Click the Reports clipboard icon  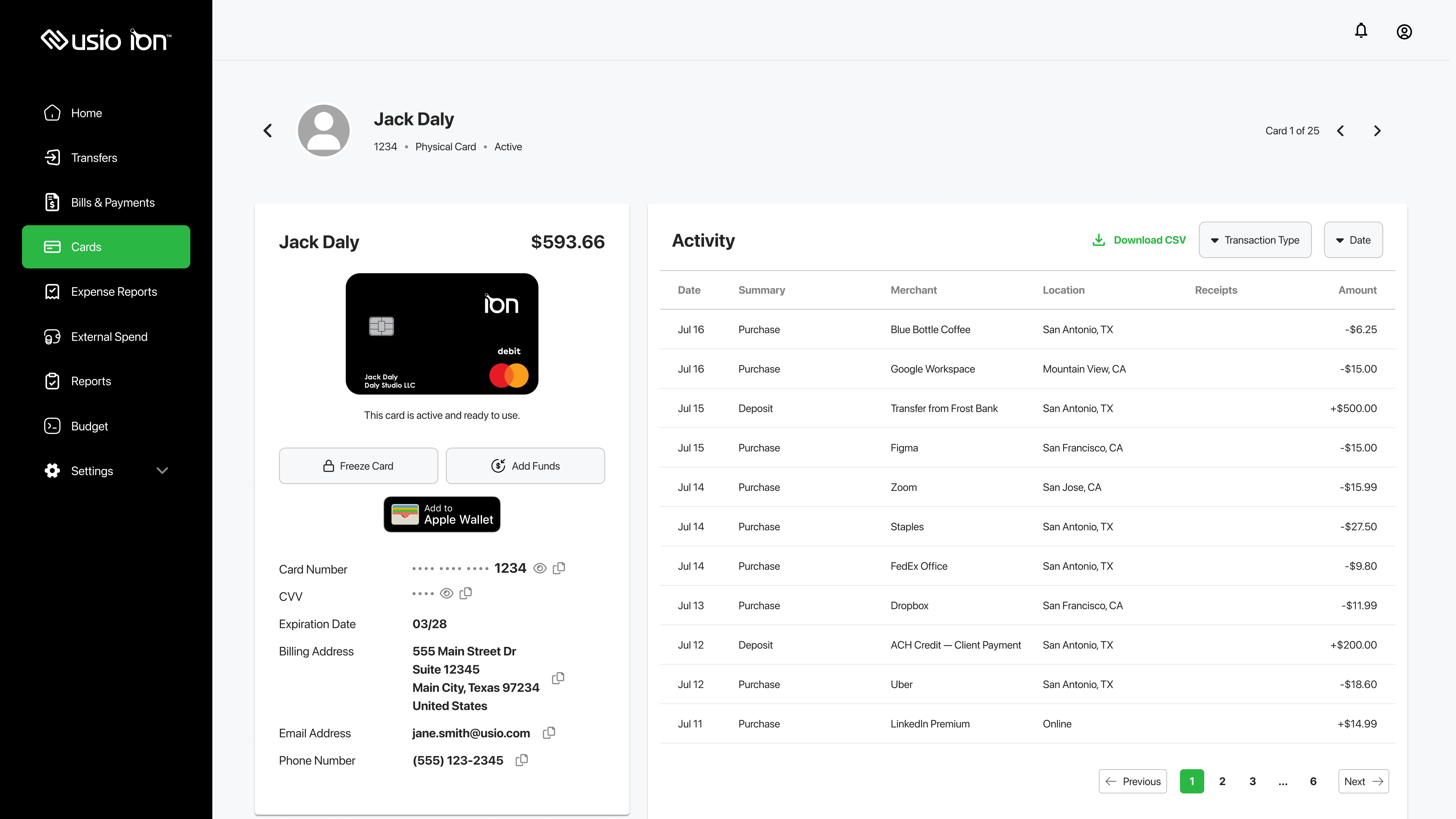[x=52, y=381]
